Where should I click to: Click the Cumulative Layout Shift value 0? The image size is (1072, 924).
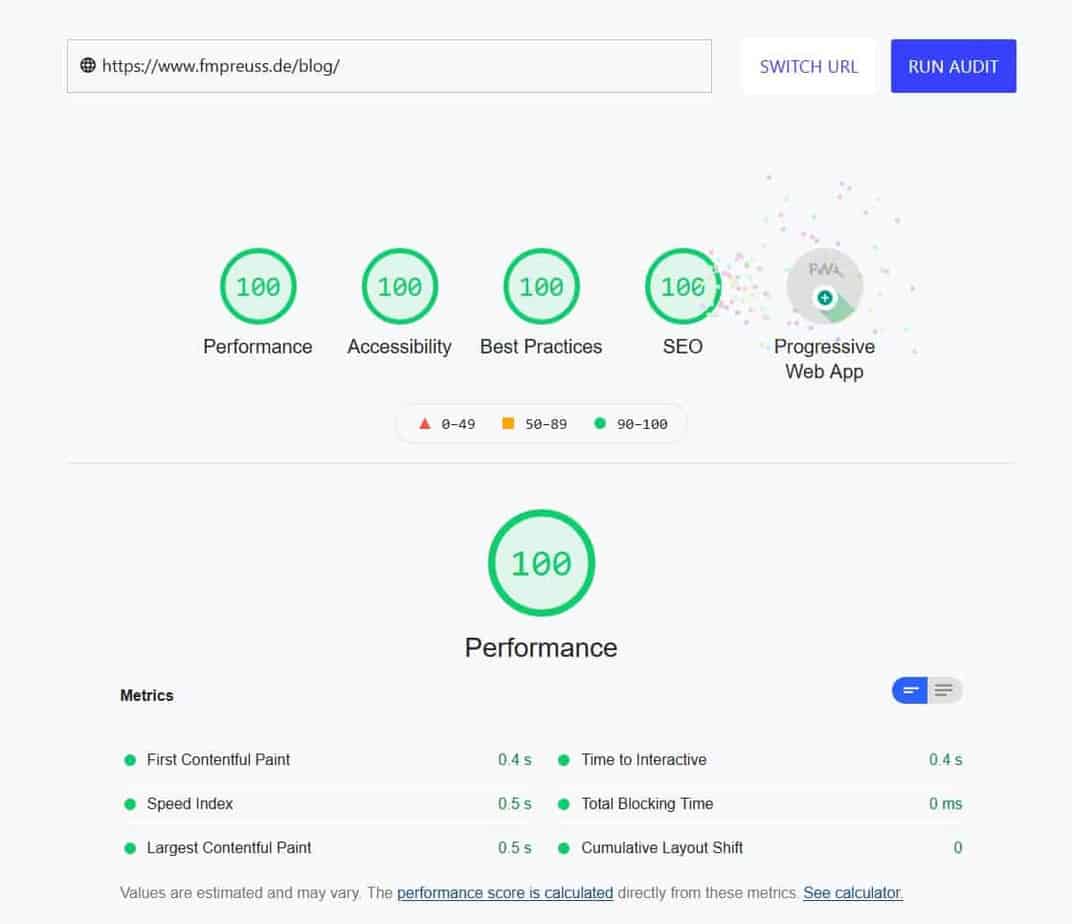[x=958, y=848]
